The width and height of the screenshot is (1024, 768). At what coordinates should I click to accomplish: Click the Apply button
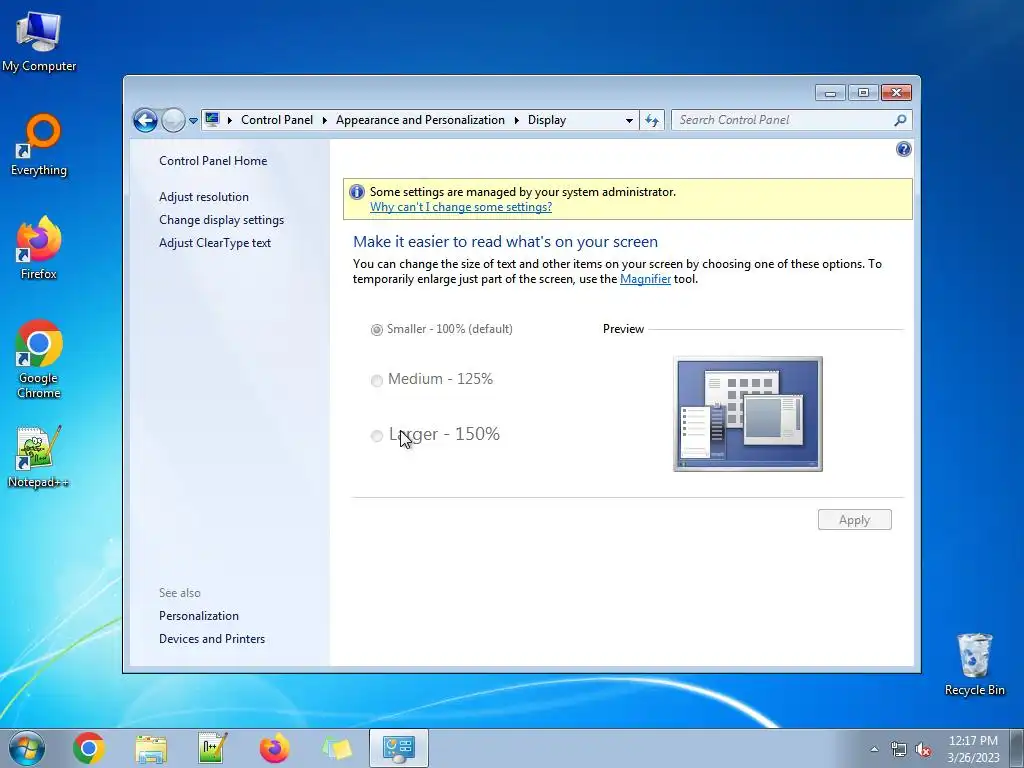[854, 520]
